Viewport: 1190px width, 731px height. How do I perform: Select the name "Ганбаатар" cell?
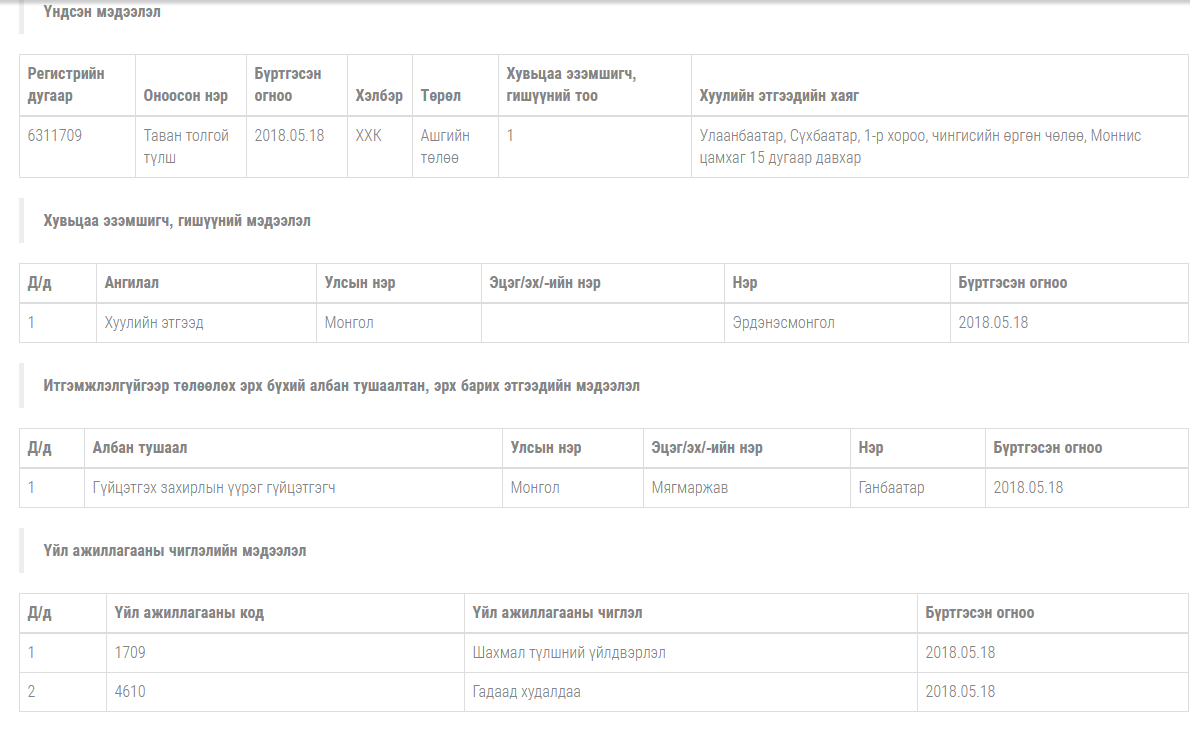click(x=891, y=488)
